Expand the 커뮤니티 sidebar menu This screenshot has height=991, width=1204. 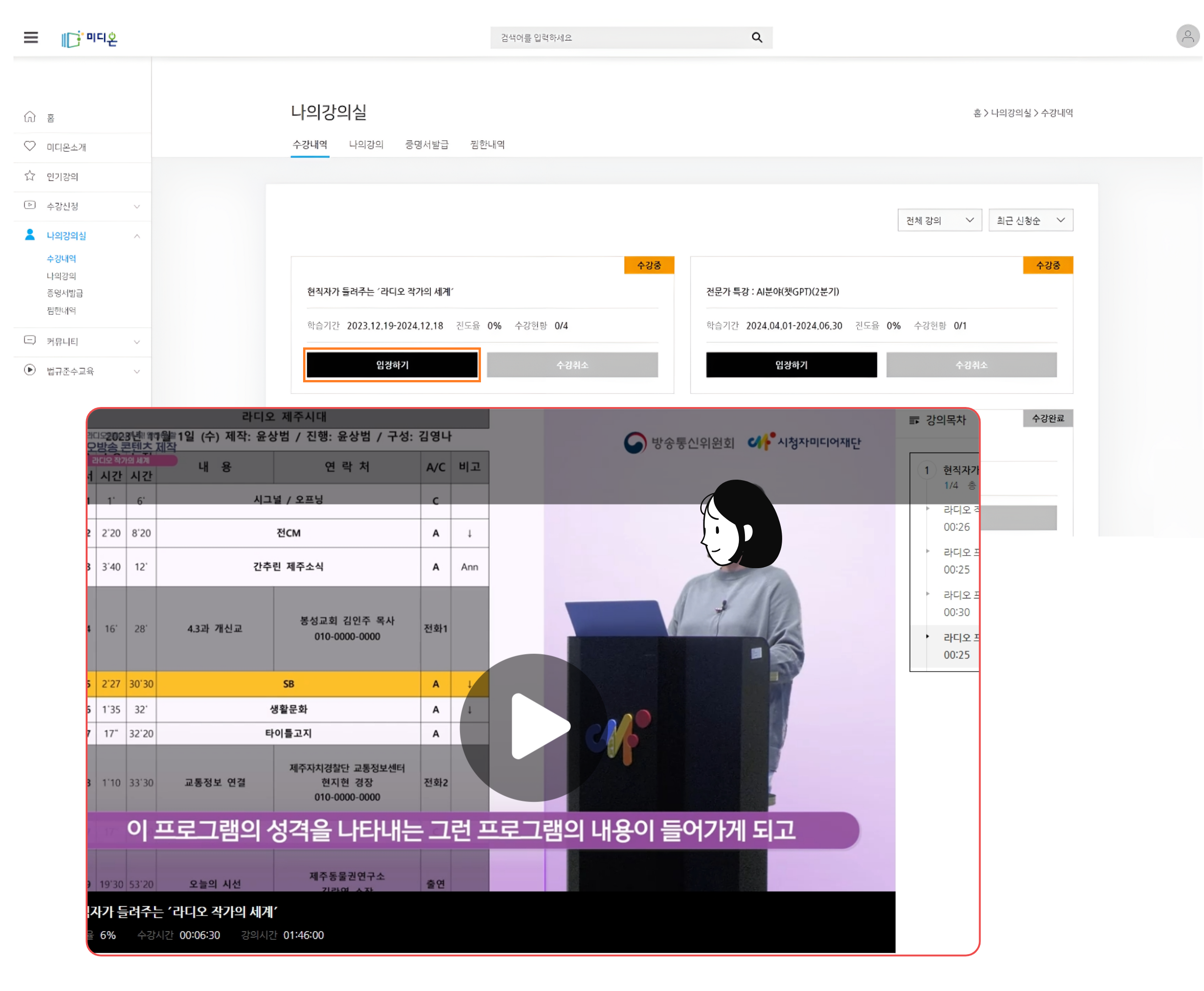click(137, 342)
